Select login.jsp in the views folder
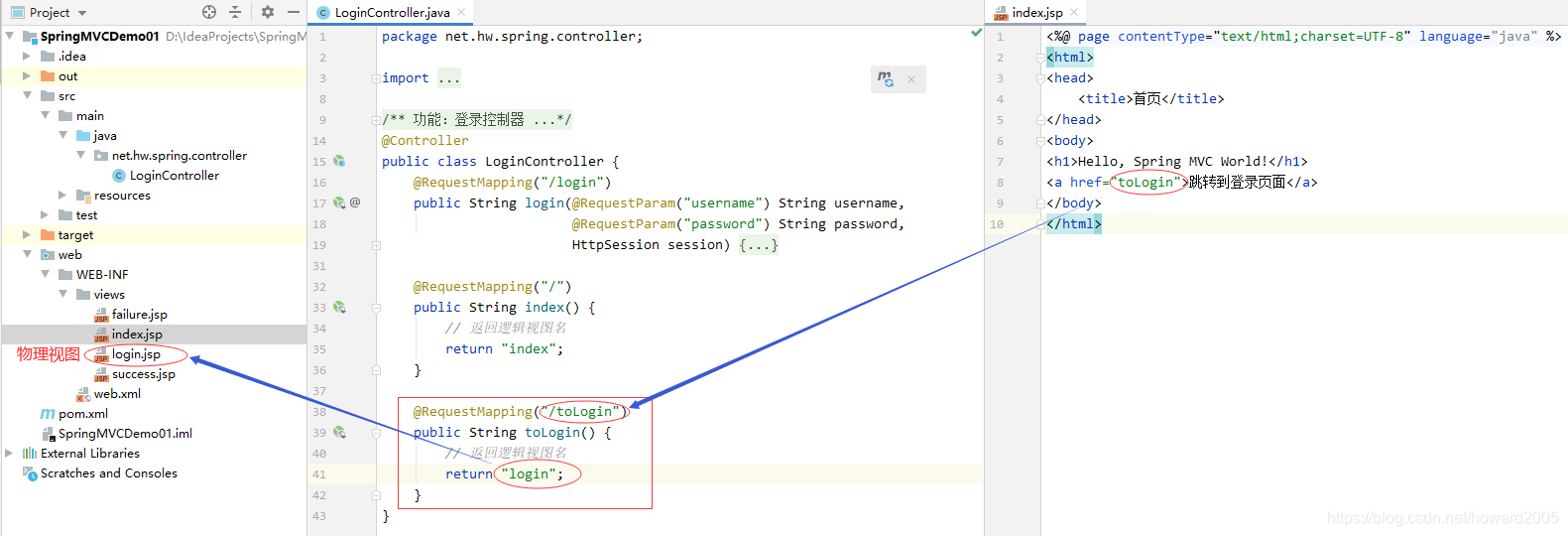Screen dimensions: 1568x536 [x=136, y=354]
